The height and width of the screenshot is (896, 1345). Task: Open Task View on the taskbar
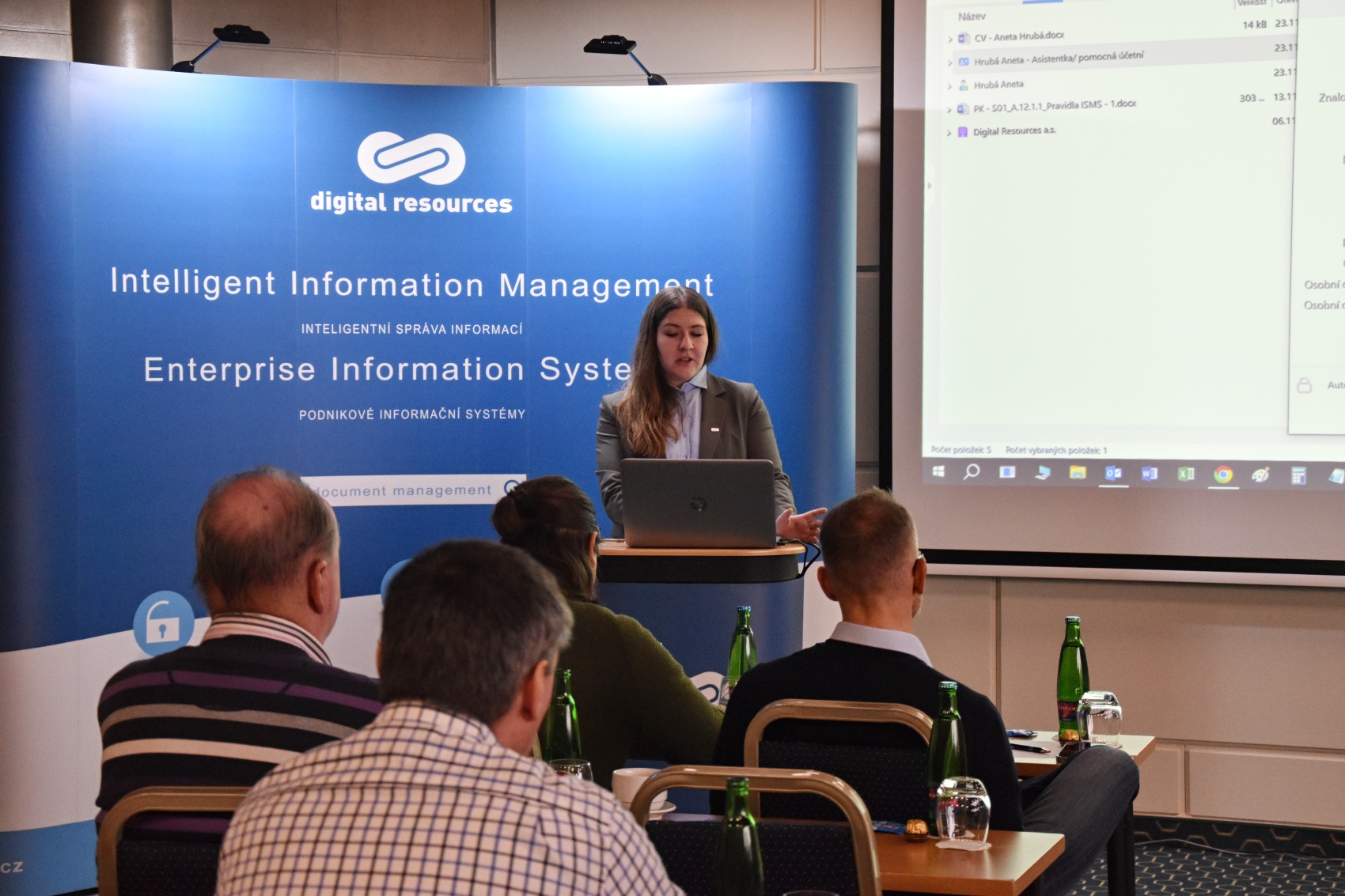[1007, 472]
